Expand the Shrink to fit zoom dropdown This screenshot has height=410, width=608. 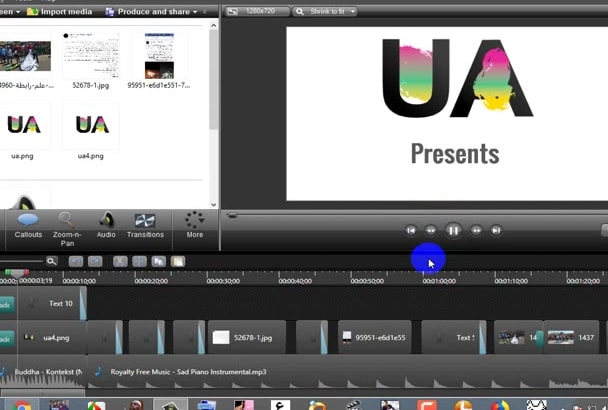(352, 12)
